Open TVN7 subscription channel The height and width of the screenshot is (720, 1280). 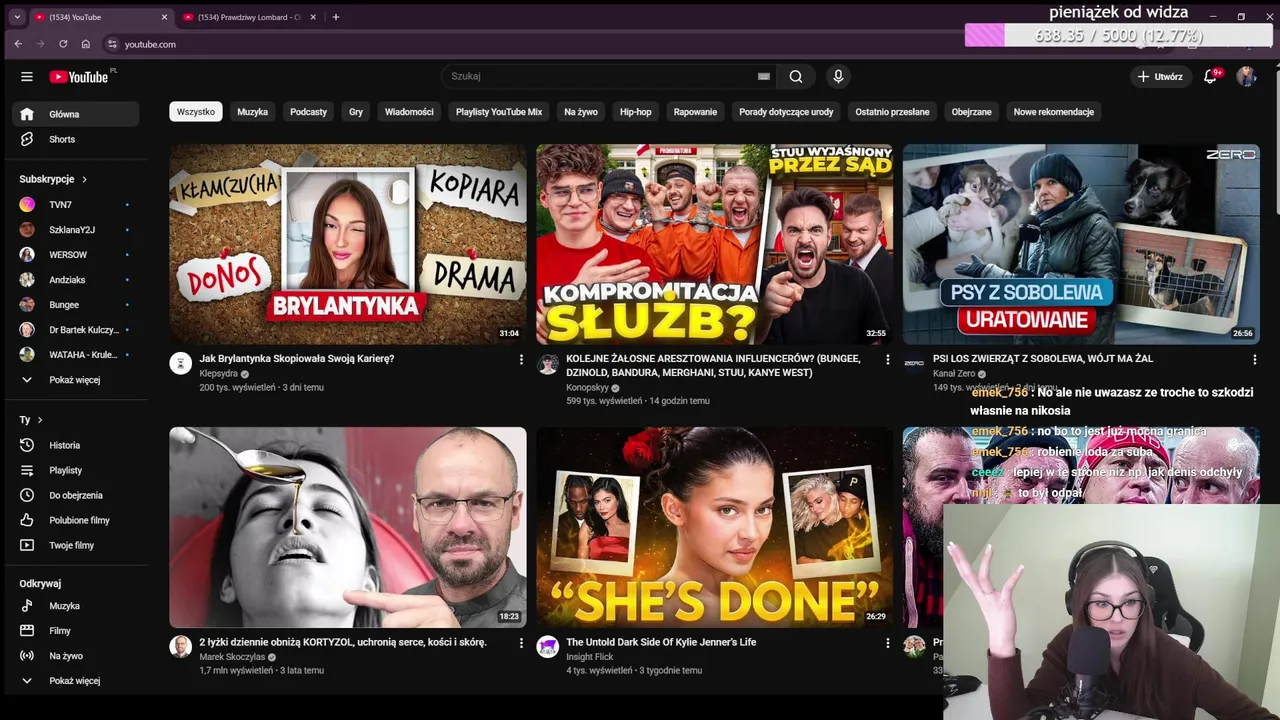[76, 204]
